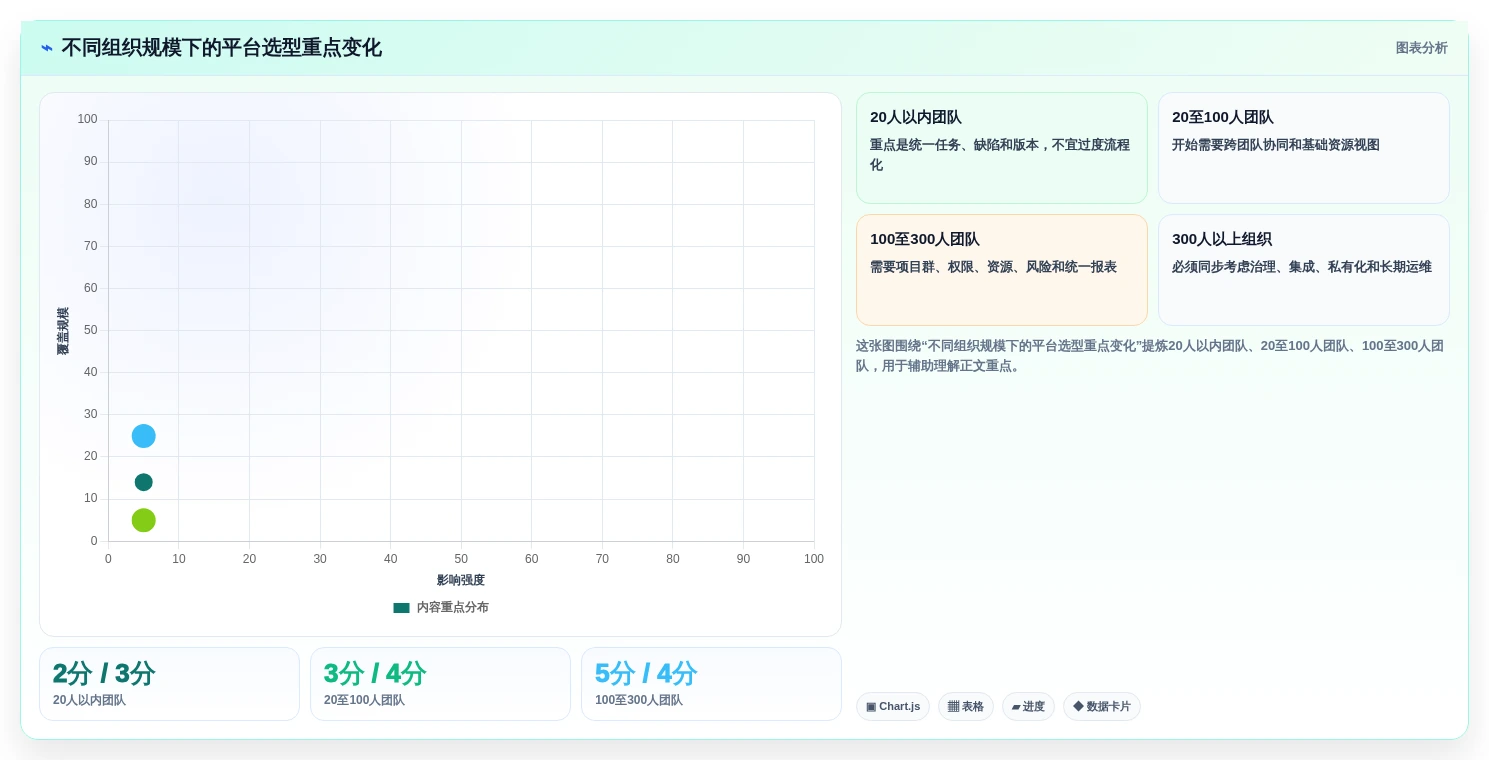Click the lime green bubble in chart
This screenshot has width=1489, height=760.
tap(144, 520)
